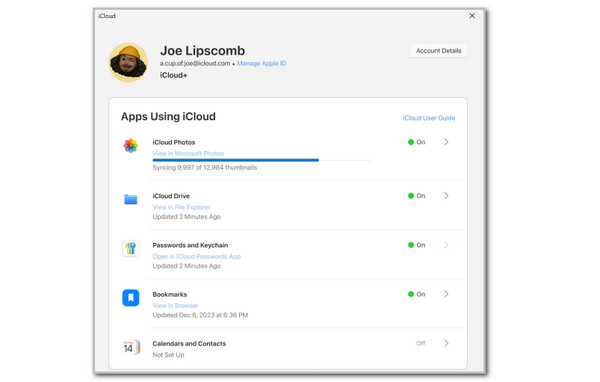The height and width of the screenshot is (382, 600).
Task: Click the photo syncing progress bar
Action: coord(262,160)
